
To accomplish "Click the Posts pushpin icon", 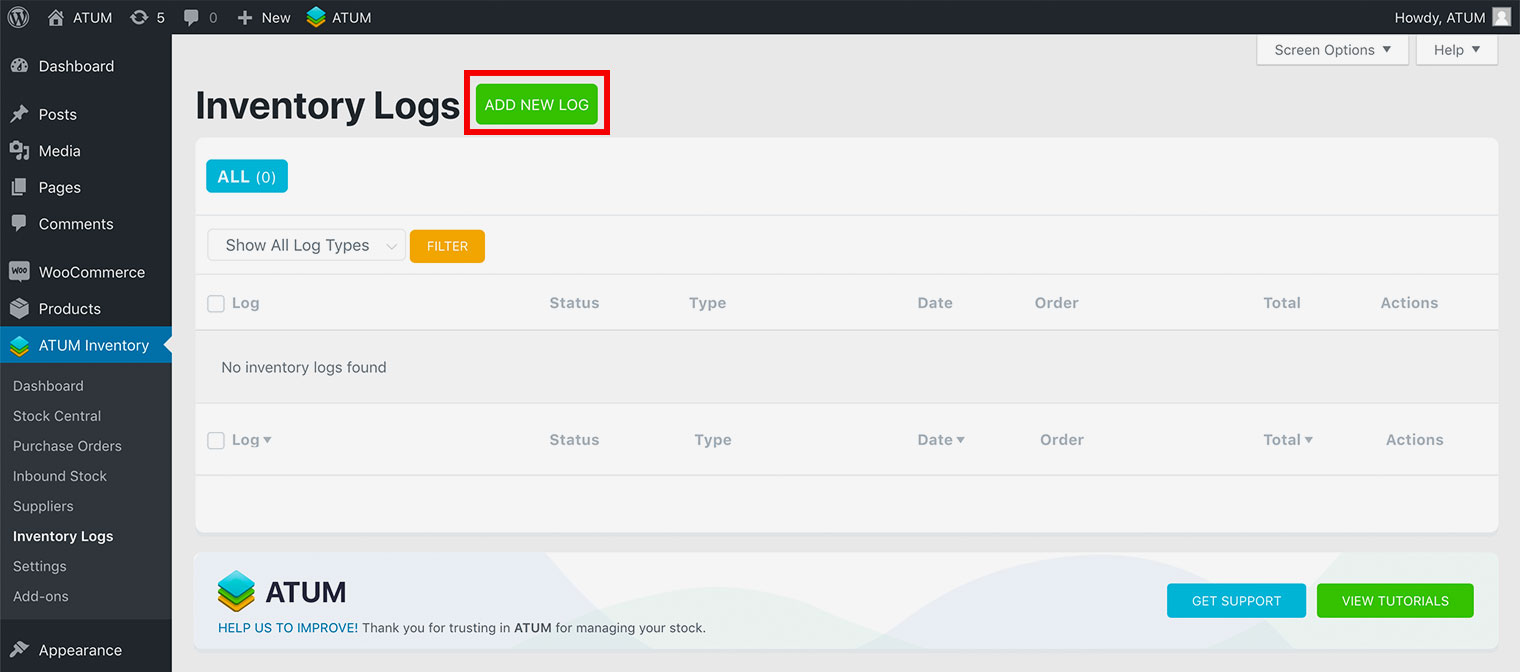I will click(19, 114).
